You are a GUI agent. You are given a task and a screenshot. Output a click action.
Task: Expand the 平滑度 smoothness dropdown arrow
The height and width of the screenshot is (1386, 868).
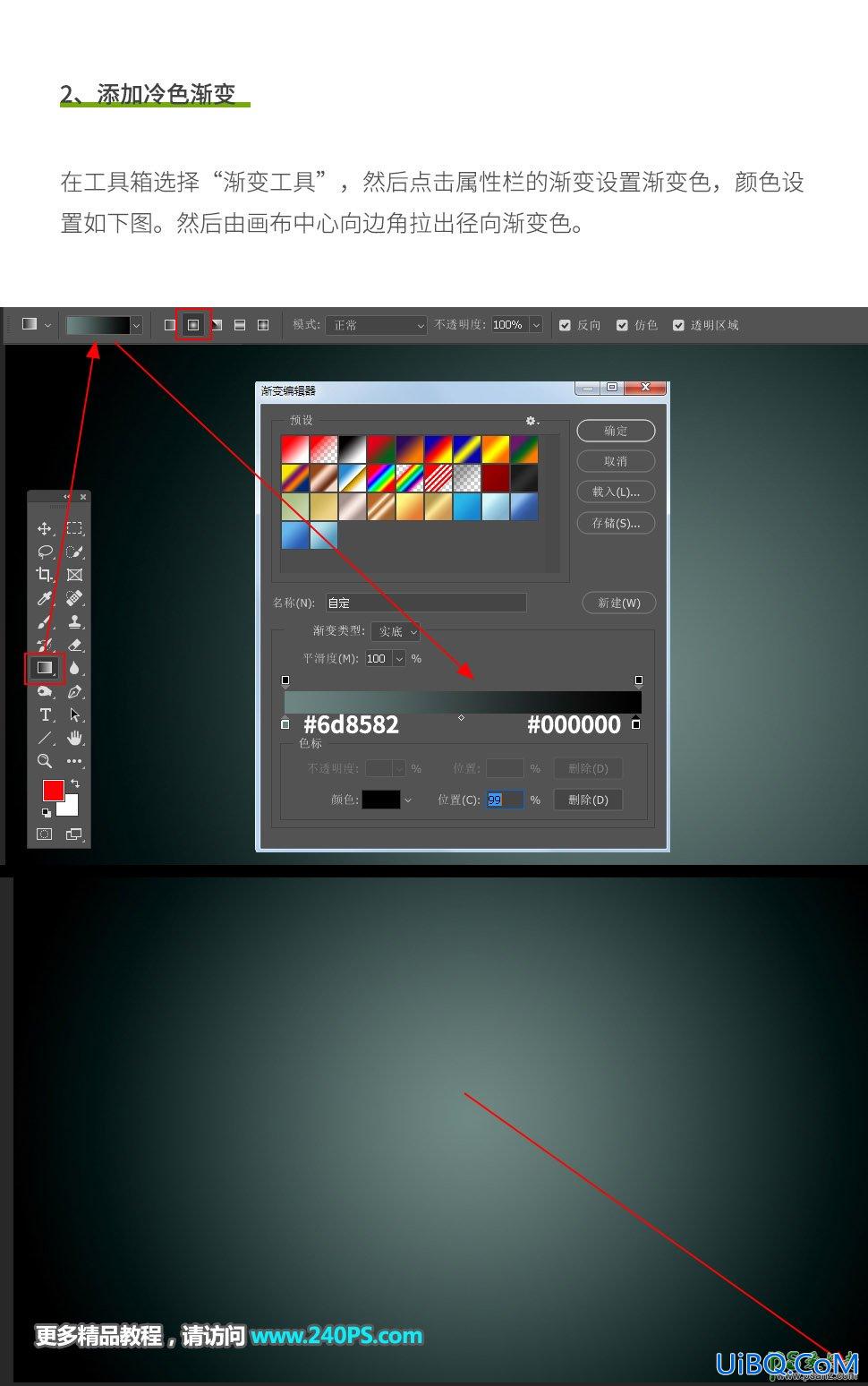pyautogui.click(x=399, y=659)
